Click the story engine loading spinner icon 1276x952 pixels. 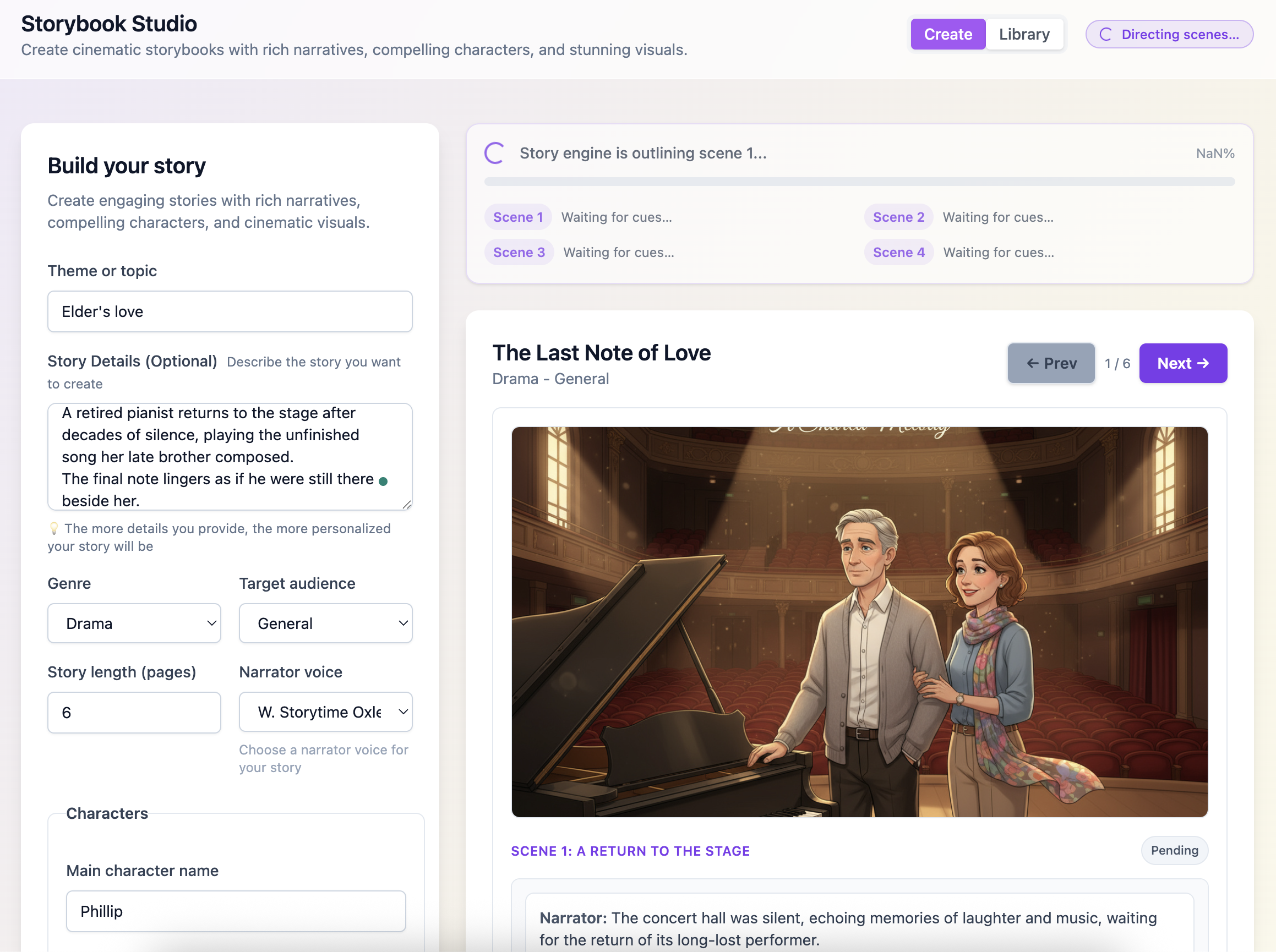(x=494, y=154)
